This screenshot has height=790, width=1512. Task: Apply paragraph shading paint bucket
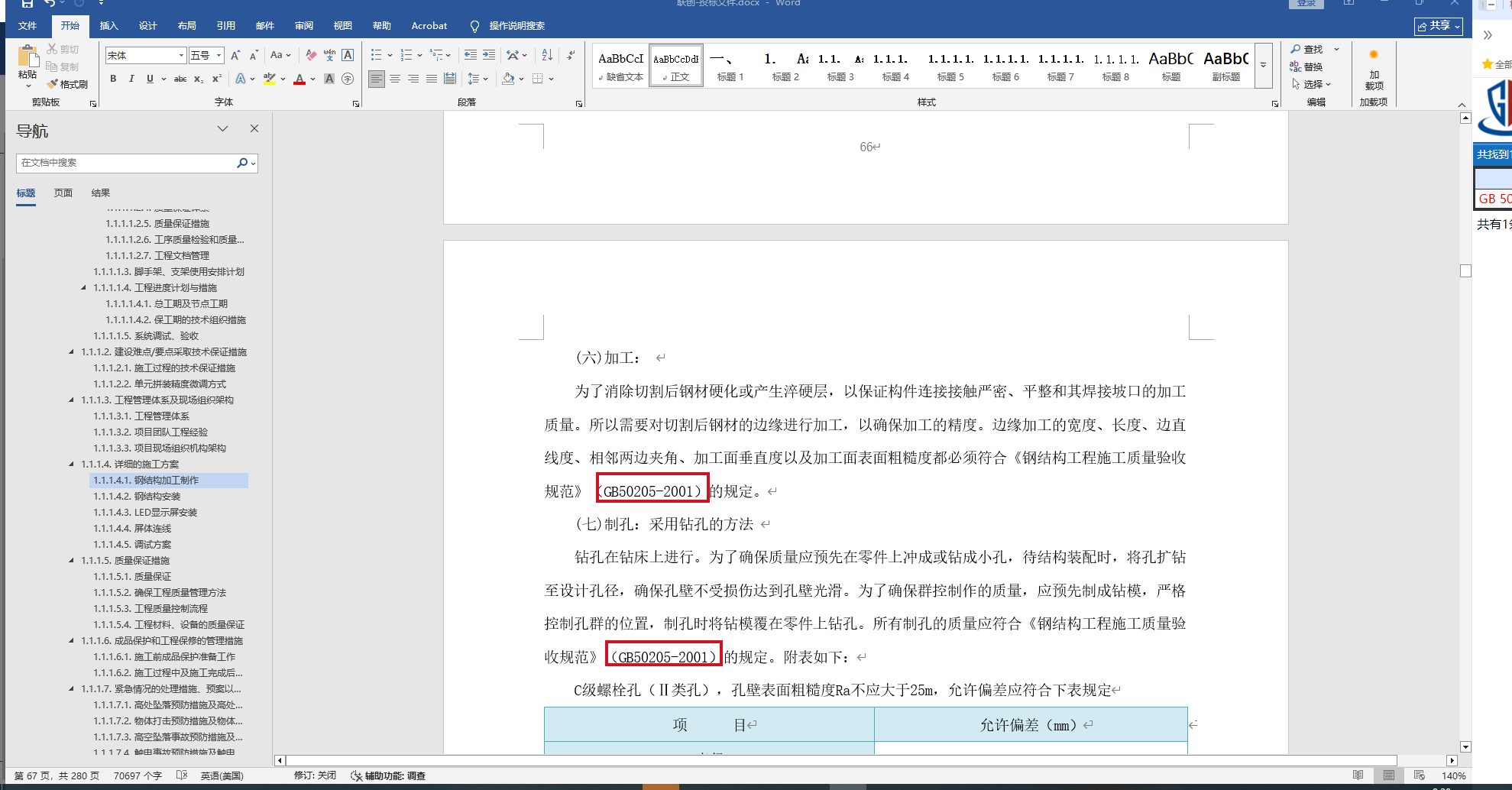508,79
